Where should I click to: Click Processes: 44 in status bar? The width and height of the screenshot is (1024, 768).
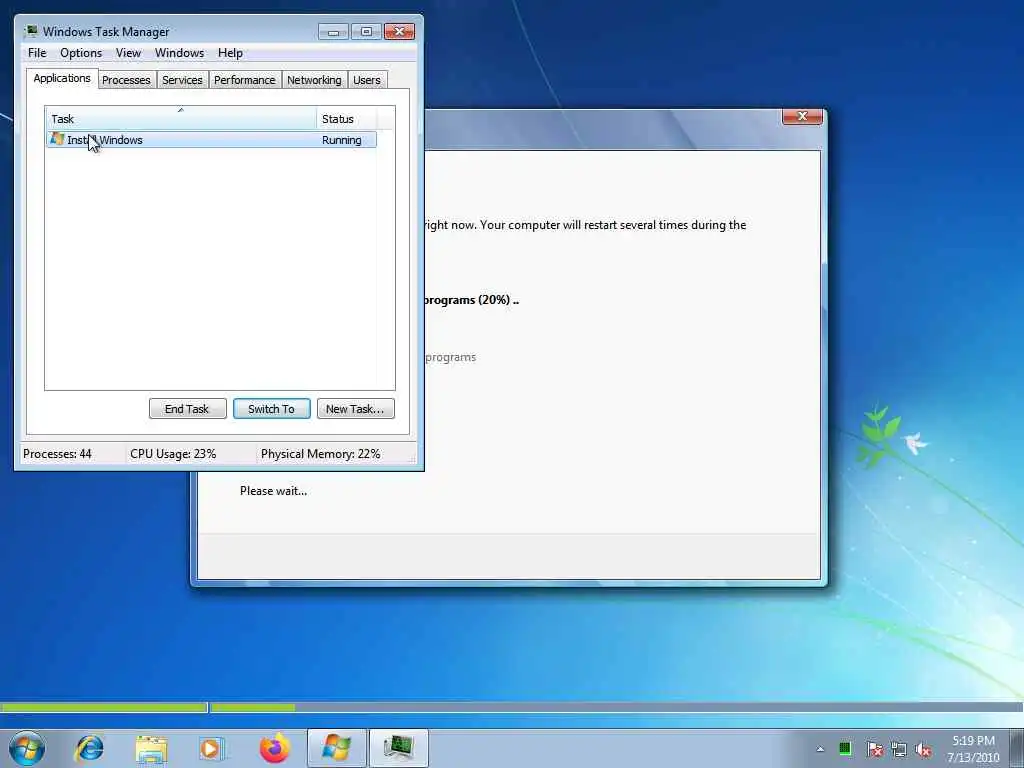pyautogui.click(x=57, y=454)
